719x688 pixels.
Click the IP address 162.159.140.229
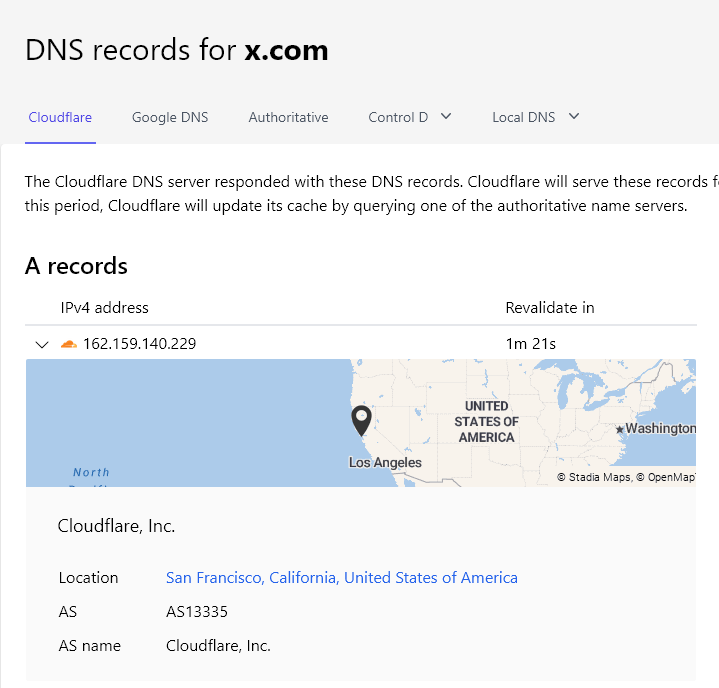pos(139,344)
